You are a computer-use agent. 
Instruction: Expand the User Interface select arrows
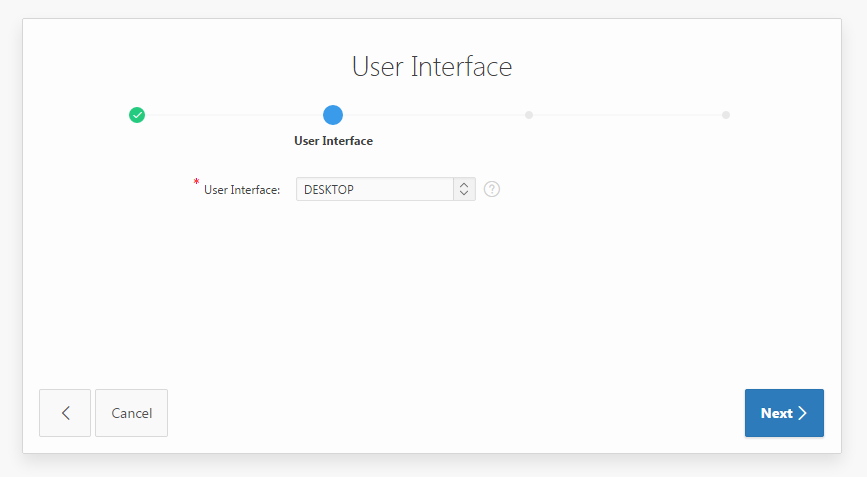464,189
